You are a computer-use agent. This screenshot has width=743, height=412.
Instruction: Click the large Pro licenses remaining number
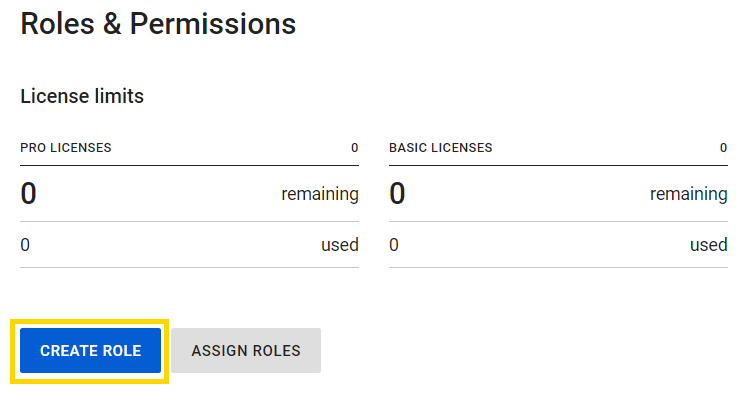point(28,194)
